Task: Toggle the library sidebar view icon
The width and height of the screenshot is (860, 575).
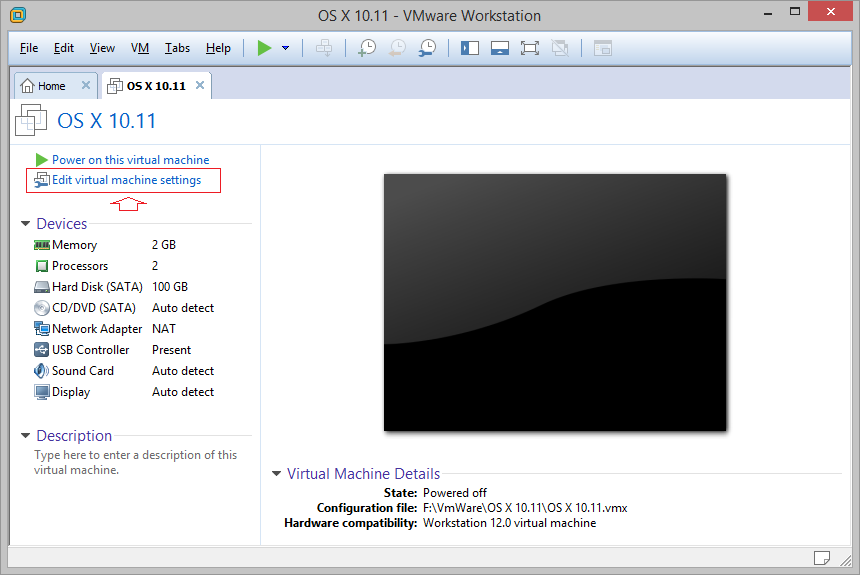Action: 470,48
